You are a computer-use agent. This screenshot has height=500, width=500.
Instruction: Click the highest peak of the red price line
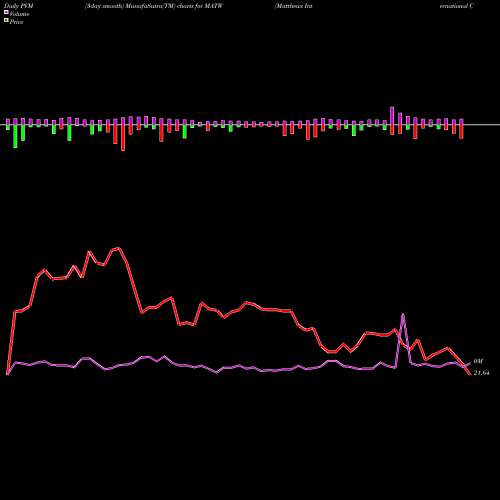coord(118,248)
